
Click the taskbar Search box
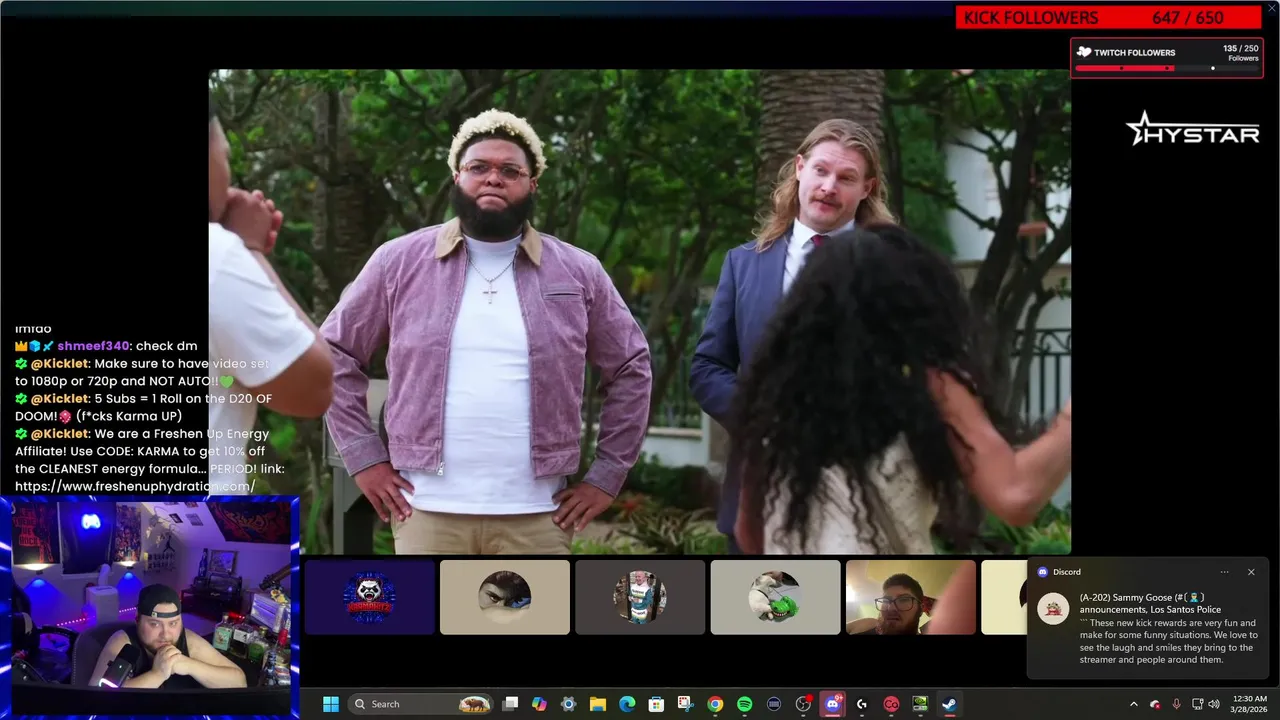tap(422, 704)
